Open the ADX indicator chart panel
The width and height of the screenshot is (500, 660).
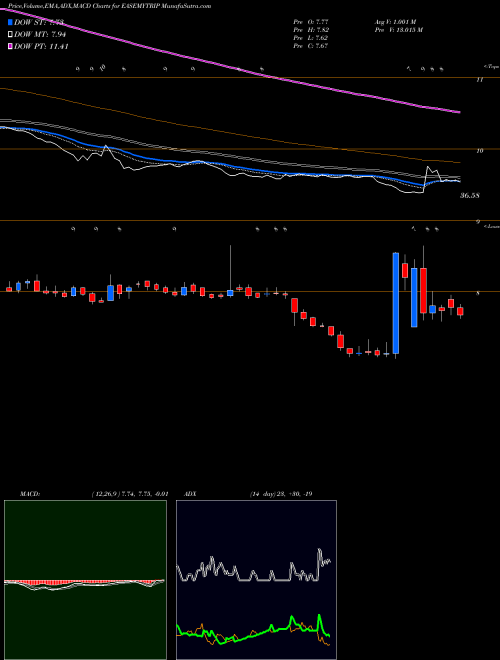pyautogui.click(x=256, y=580)
